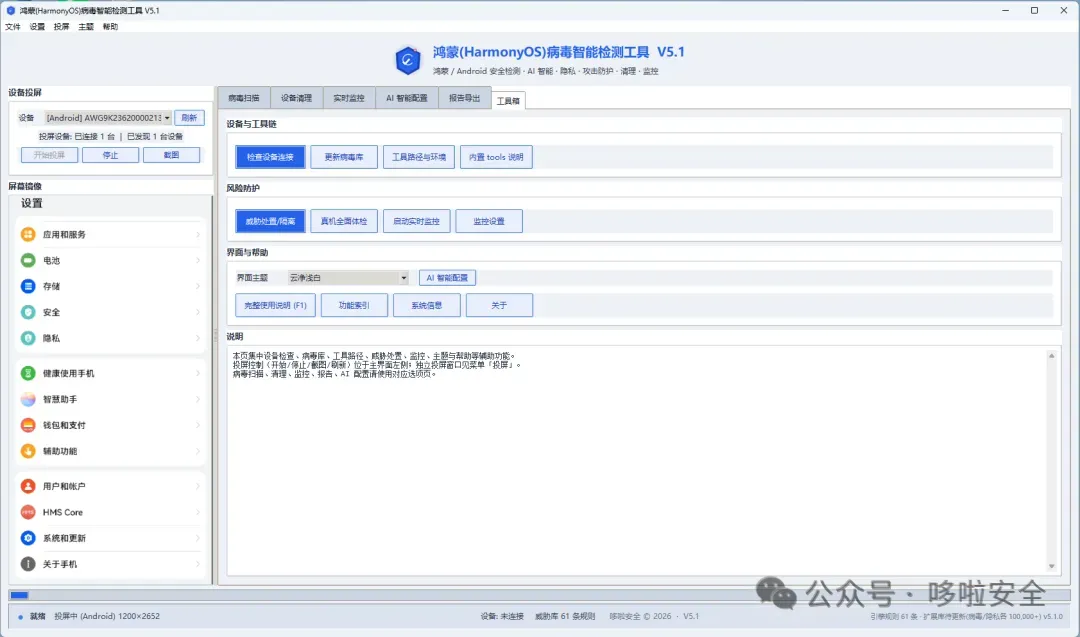Open the 帮助 menu
The image size is (1080, 637).
coord(110,27)
